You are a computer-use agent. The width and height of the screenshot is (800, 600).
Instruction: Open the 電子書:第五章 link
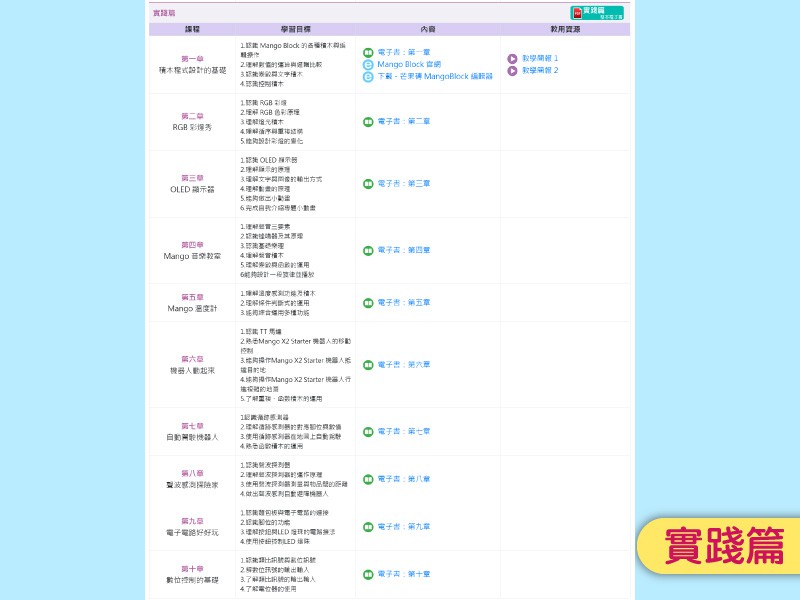coord(404,303)
